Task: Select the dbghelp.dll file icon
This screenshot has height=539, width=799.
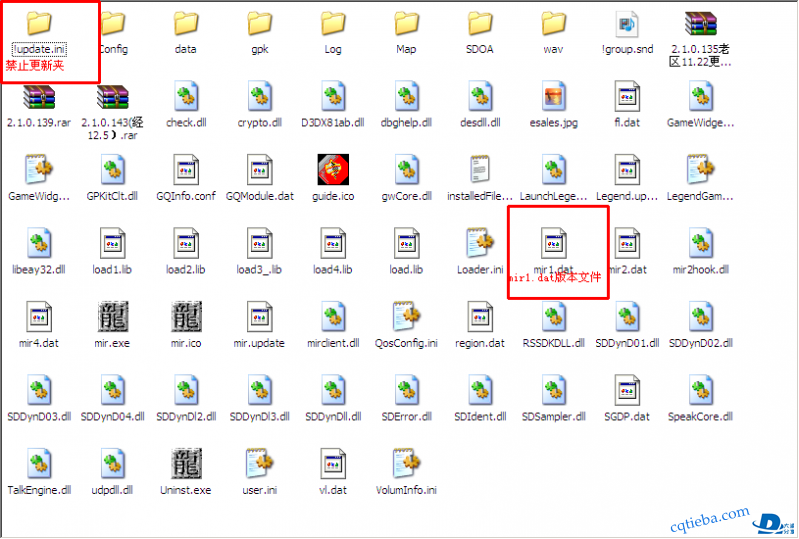Action: point(407,96)
